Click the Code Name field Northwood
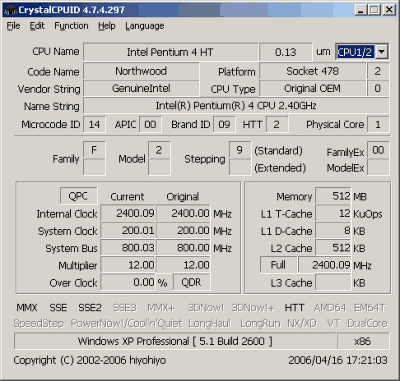The image size is (400, 381). (141, 71)
